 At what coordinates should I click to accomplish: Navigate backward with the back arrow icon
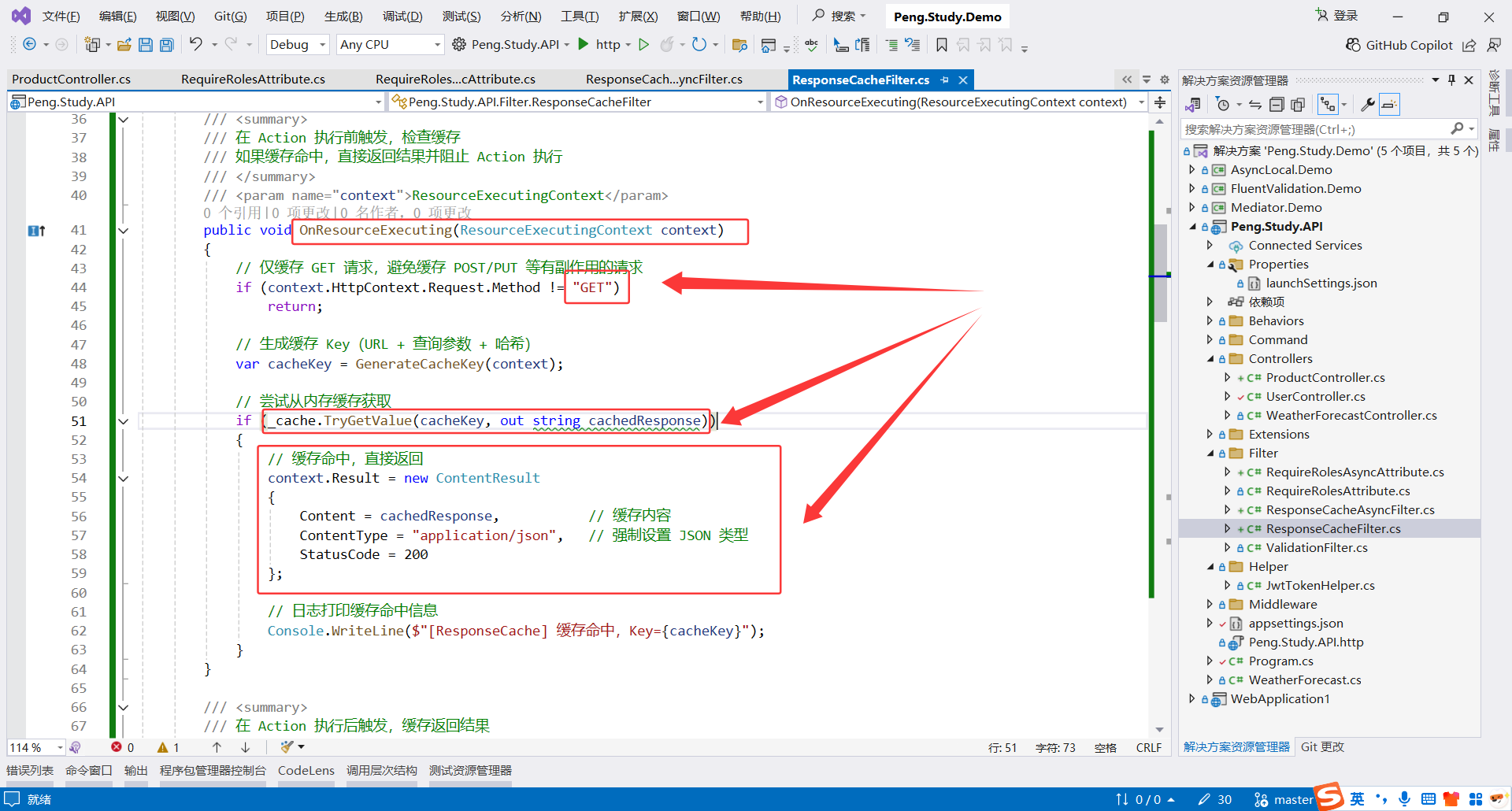tap(29, 44)
